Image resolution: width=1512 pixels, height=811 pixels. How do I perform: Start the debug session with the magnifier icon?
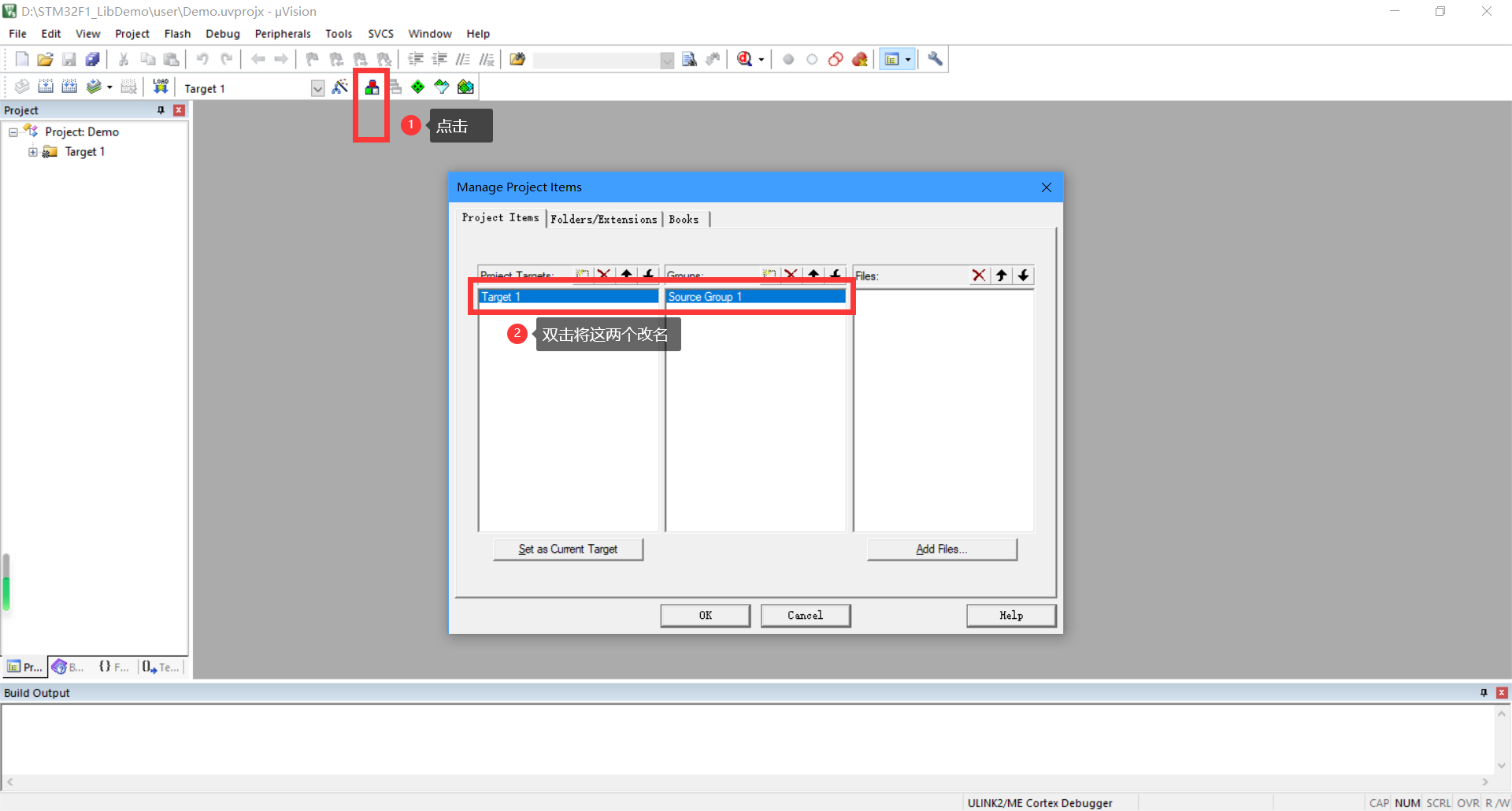tap(744, 59)
